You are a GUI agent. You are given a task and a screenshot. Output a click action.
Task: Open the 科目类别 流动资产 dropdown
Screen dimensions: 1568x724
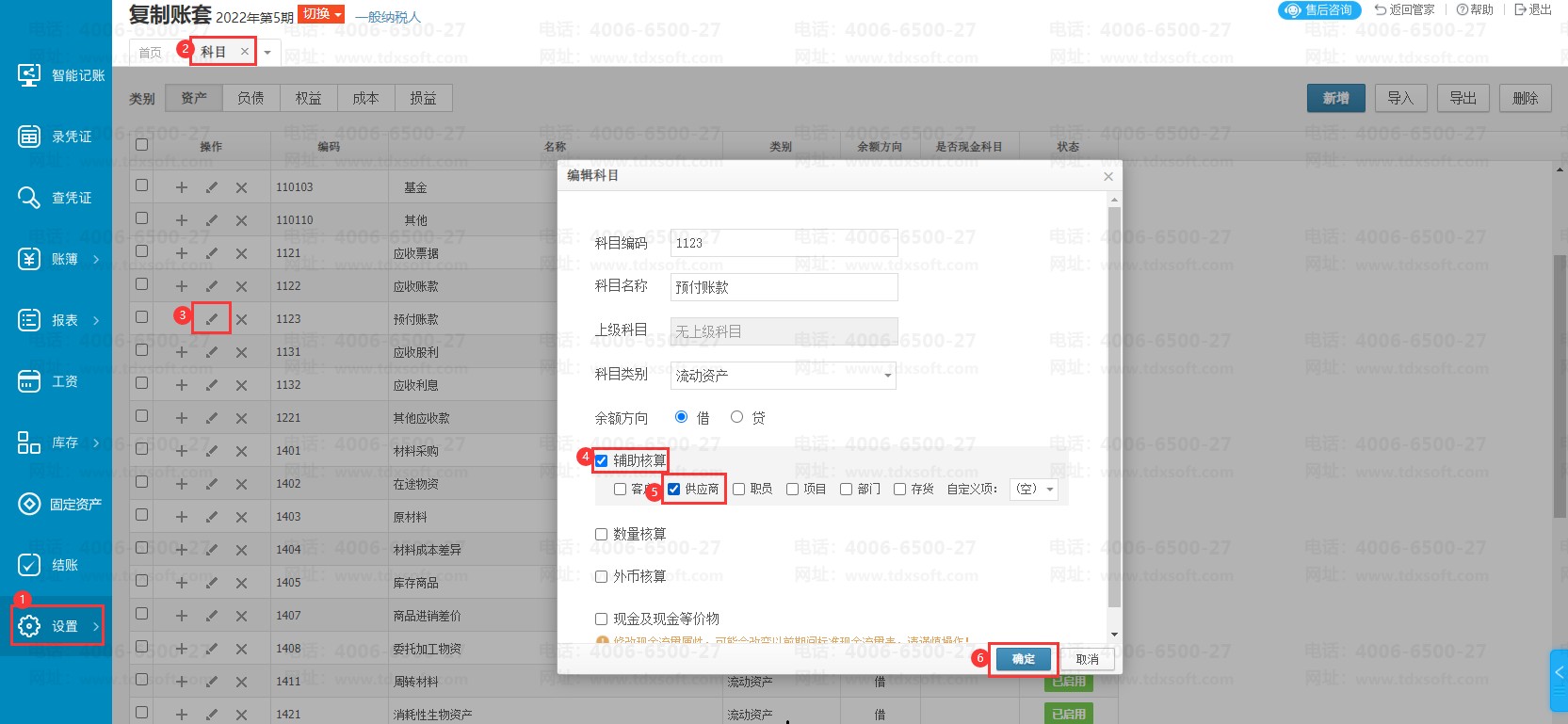pos(784,376)
